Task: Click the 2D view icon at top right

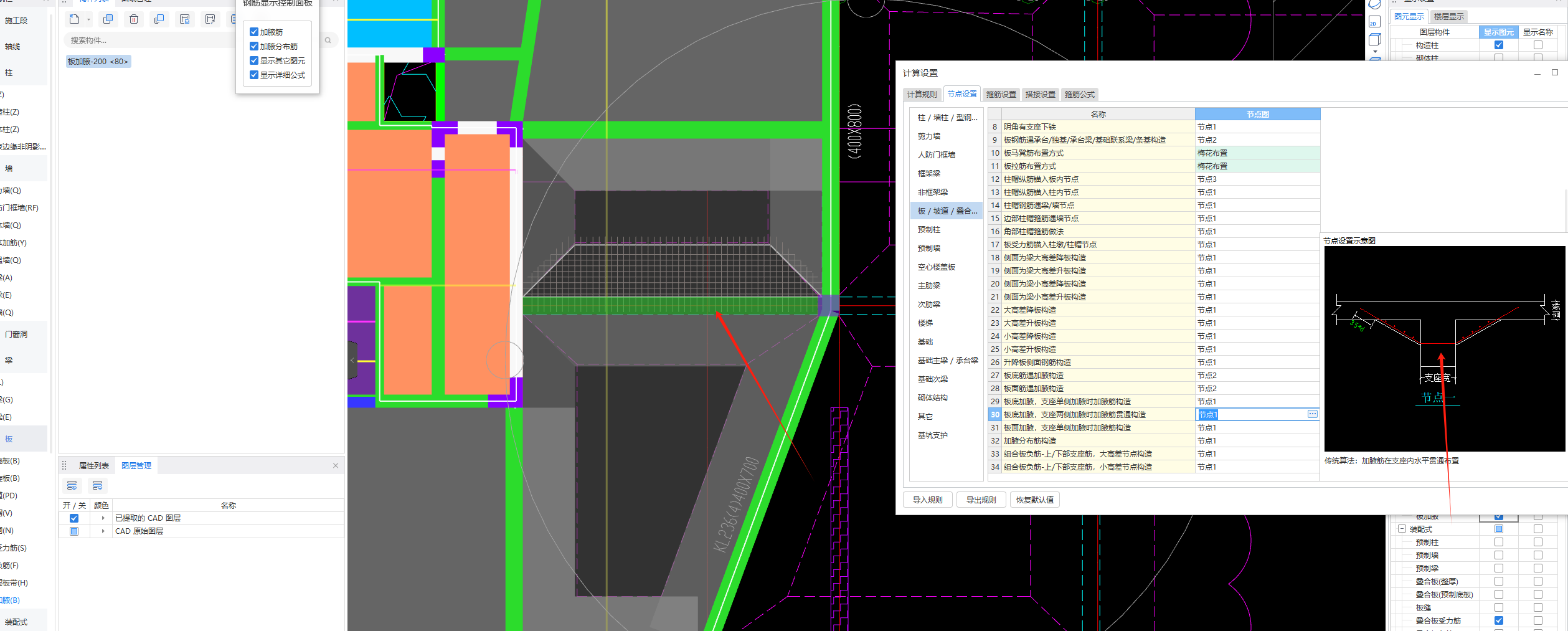Action: pyautogui.click(x=1374, y=22)
